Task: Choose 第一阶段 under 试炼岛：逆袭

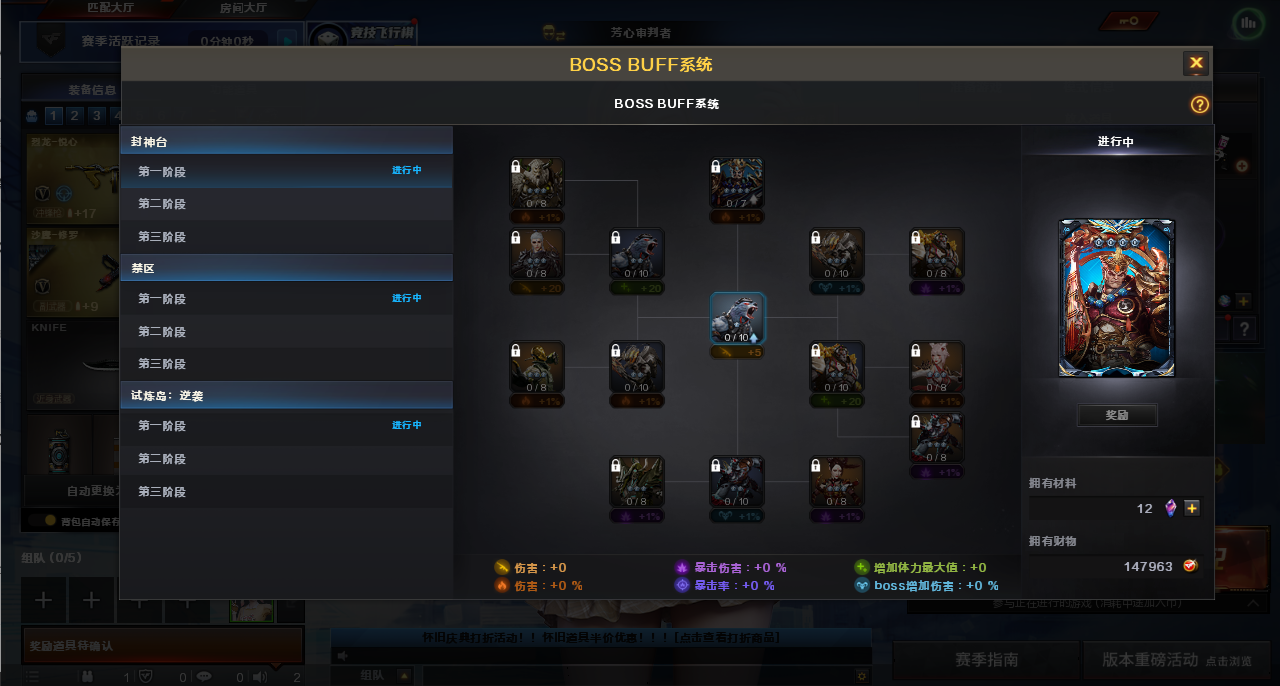Action: tap(286, 426)
